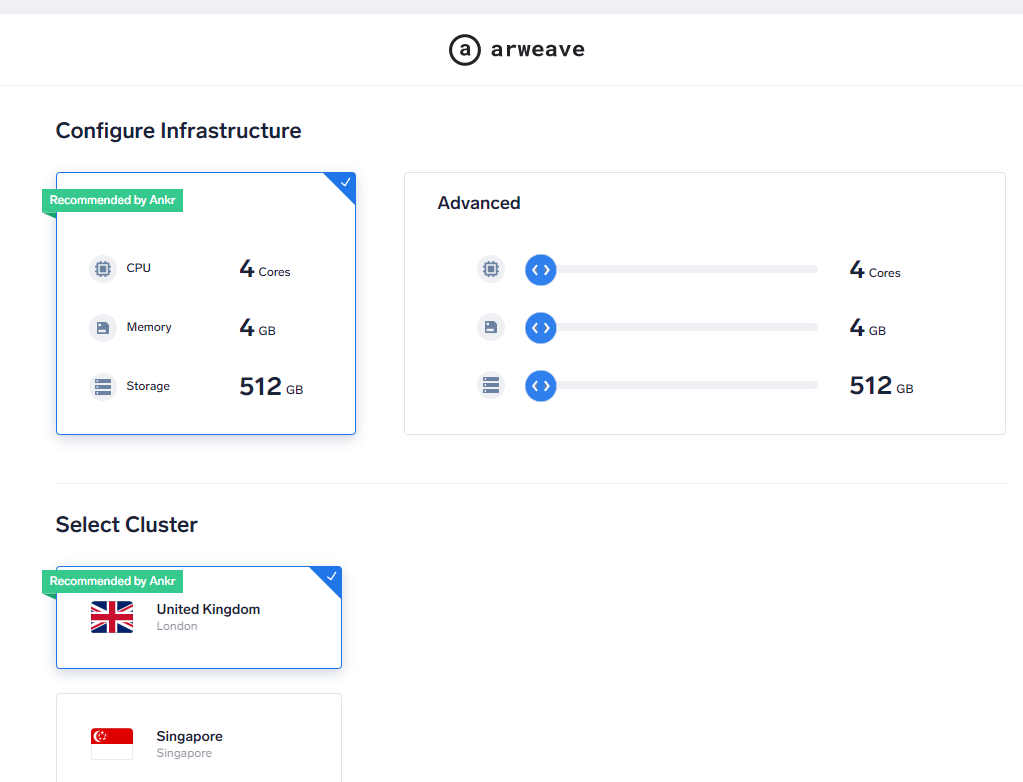Click the storage slider track
Image resolution: width=1023 pixels, height=782 pixels.
(679, 385)
